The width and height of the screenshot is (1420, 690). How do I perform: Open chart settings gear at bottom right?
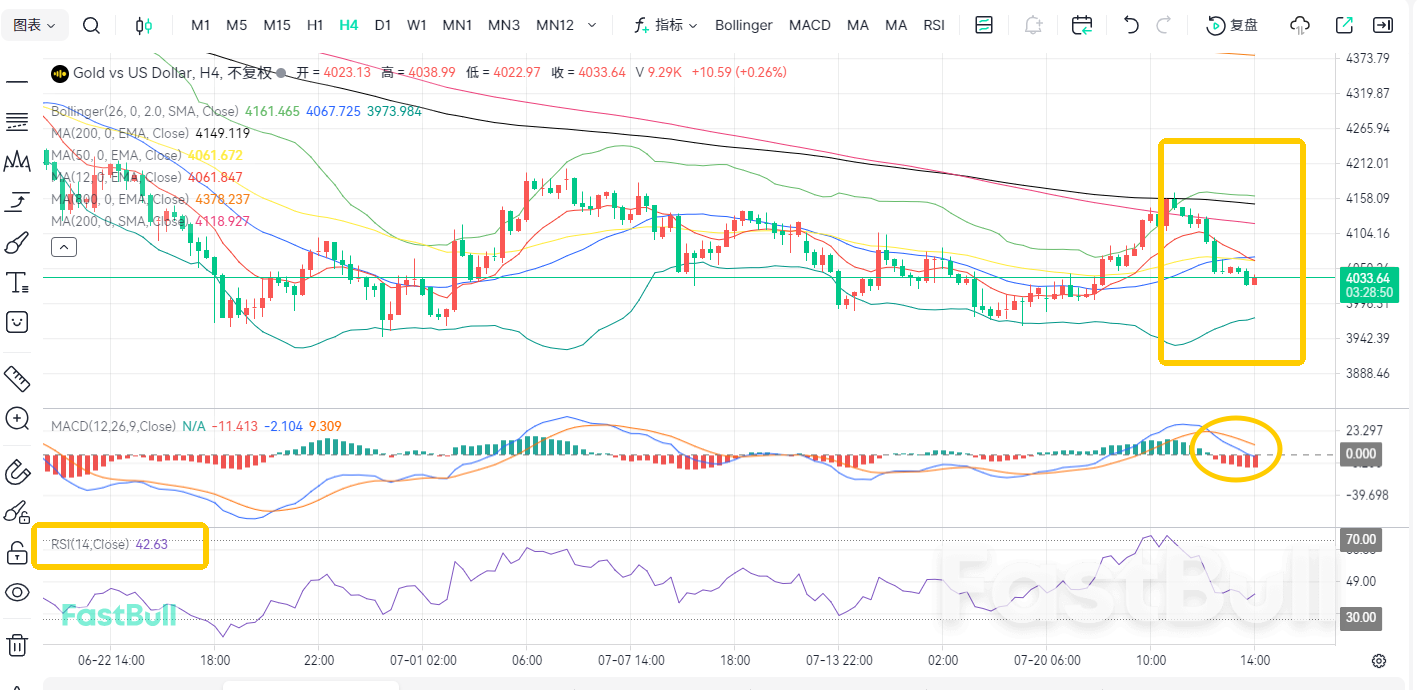(x=1379, y=661)
